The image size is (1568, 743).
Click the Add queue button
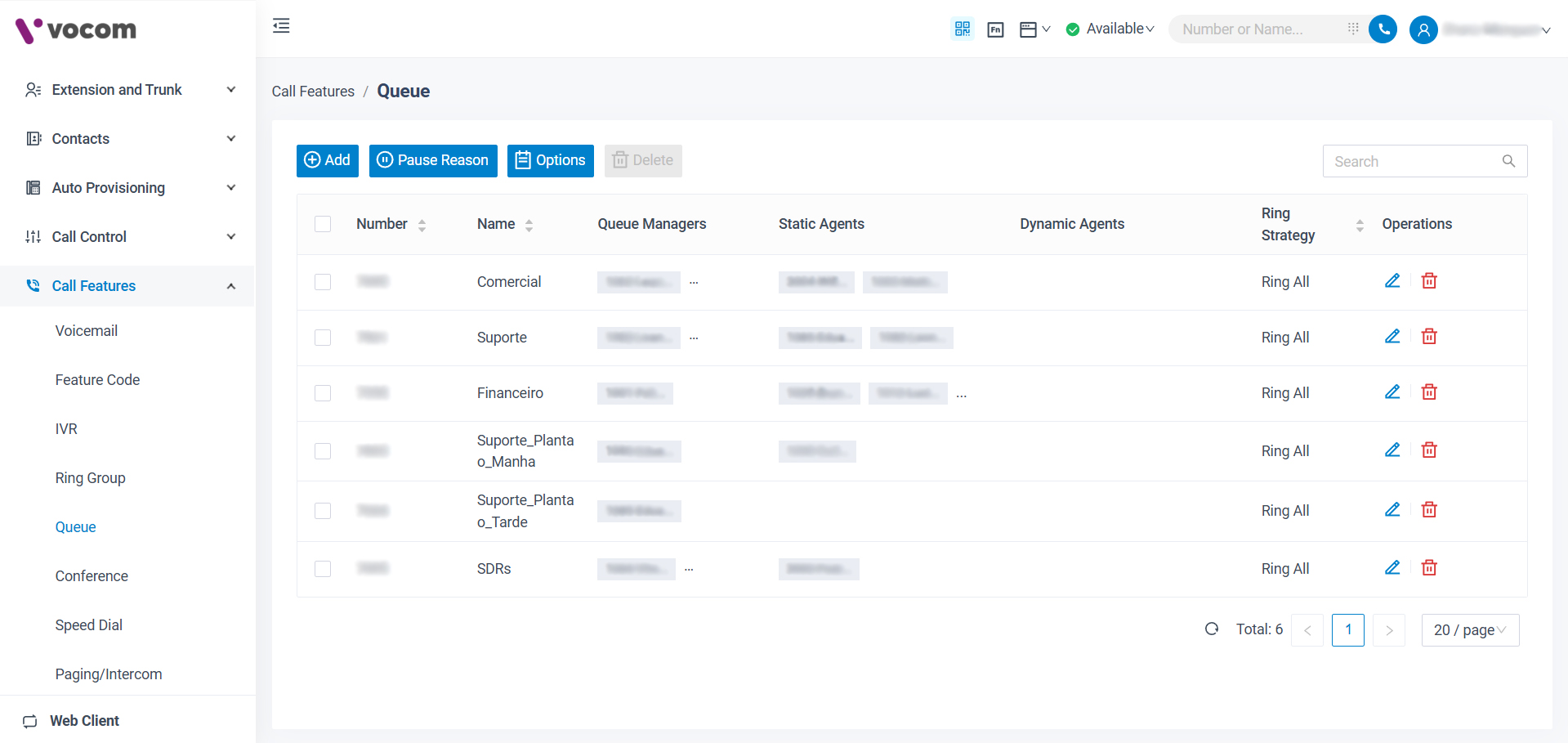tap(327, 160)
